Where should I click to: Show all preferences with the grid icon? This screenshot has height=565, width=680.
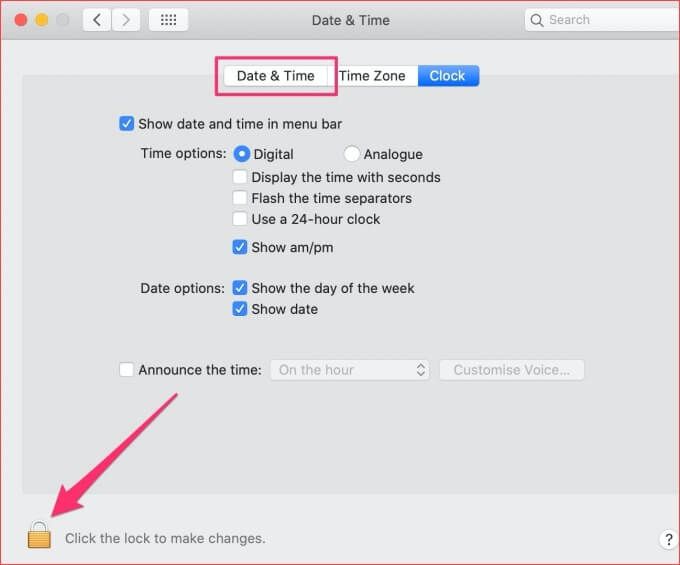click(168, 20)
